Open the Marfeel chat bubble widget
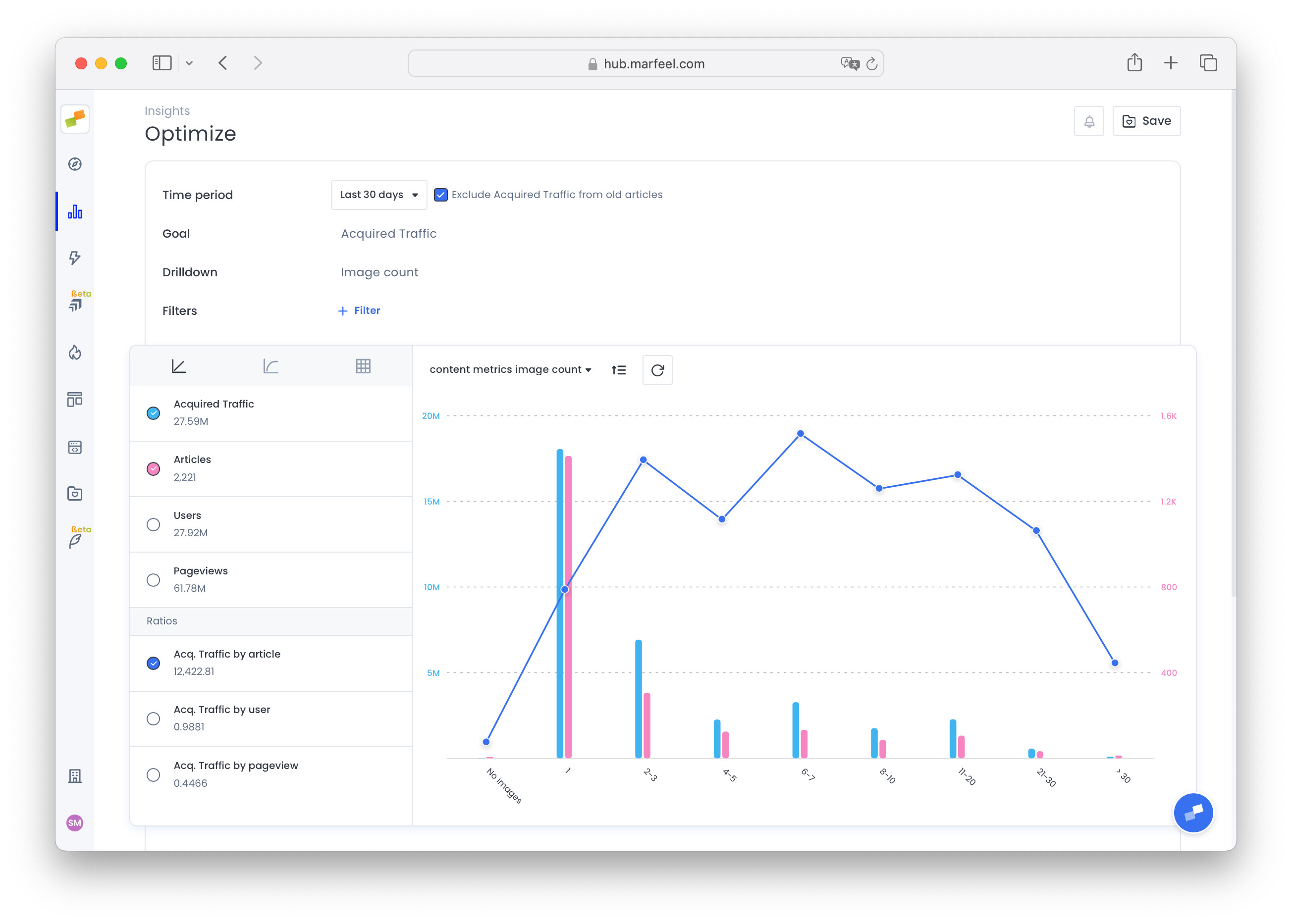 click(1193, 813)
